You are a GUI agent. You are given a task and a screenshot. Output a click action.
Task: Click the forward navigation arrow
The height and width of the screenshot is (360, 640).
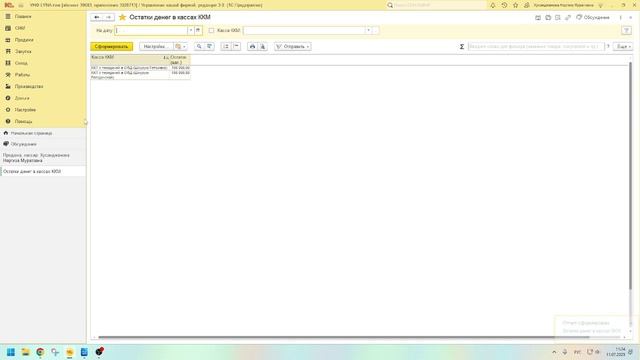109,17
